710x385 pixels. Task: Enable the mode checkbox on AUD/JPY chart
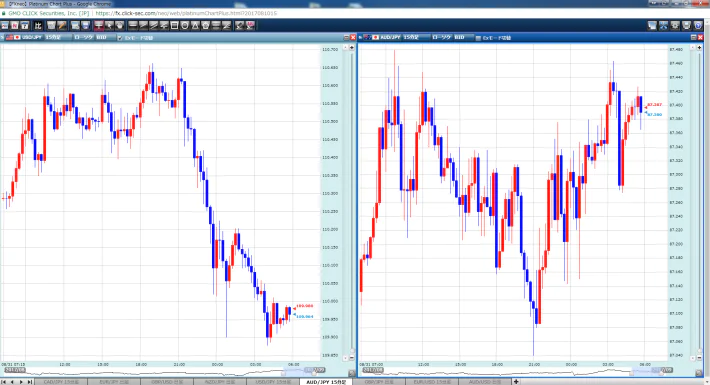(478, 38)
